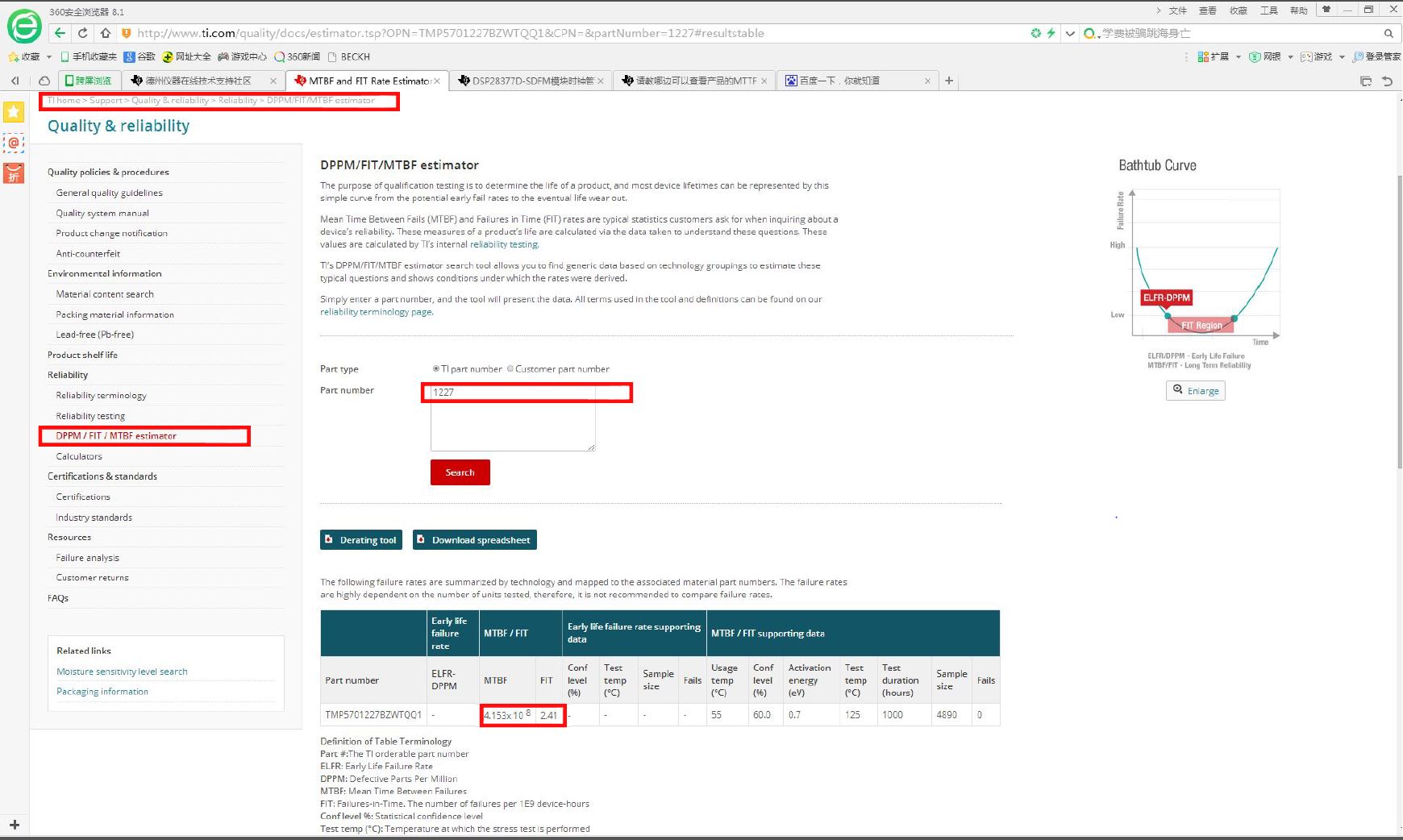Open the 游戏 games toolbar icon
The height and width of the screenshot is (840, 1403).
pyautogui.click(x=1316, y=56)
